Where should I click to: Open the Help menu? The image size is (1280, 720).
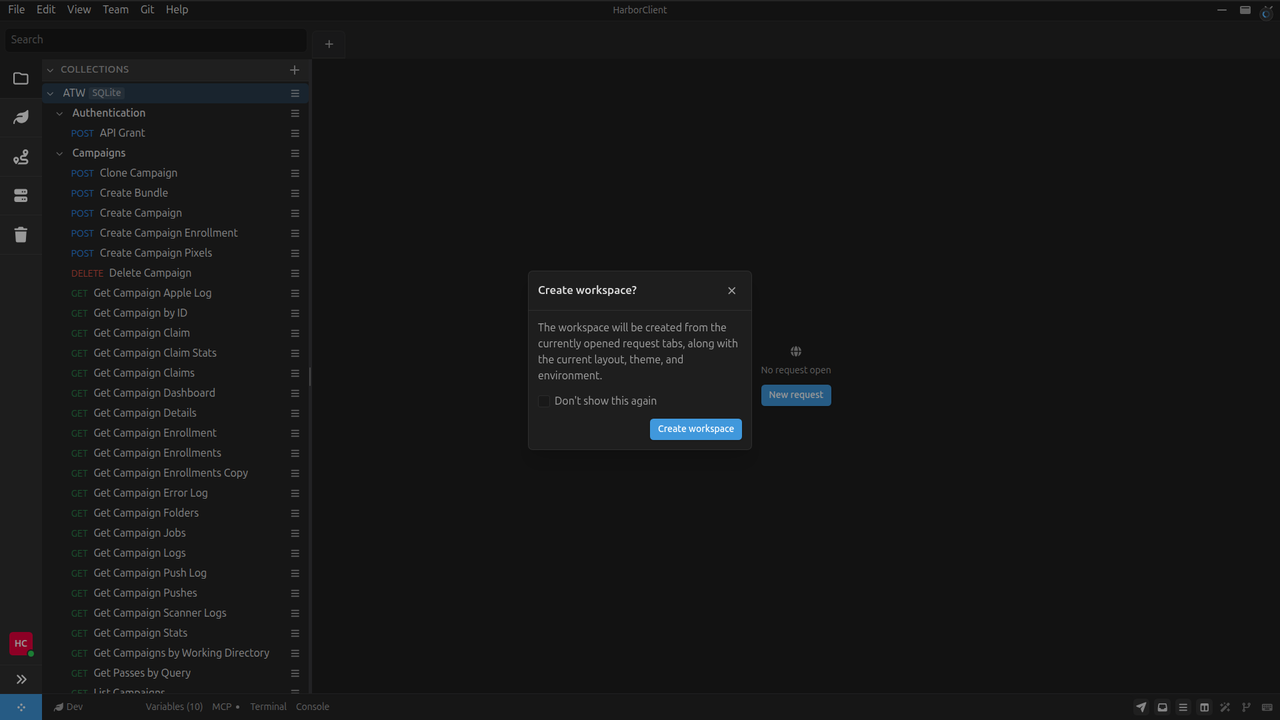177,10
